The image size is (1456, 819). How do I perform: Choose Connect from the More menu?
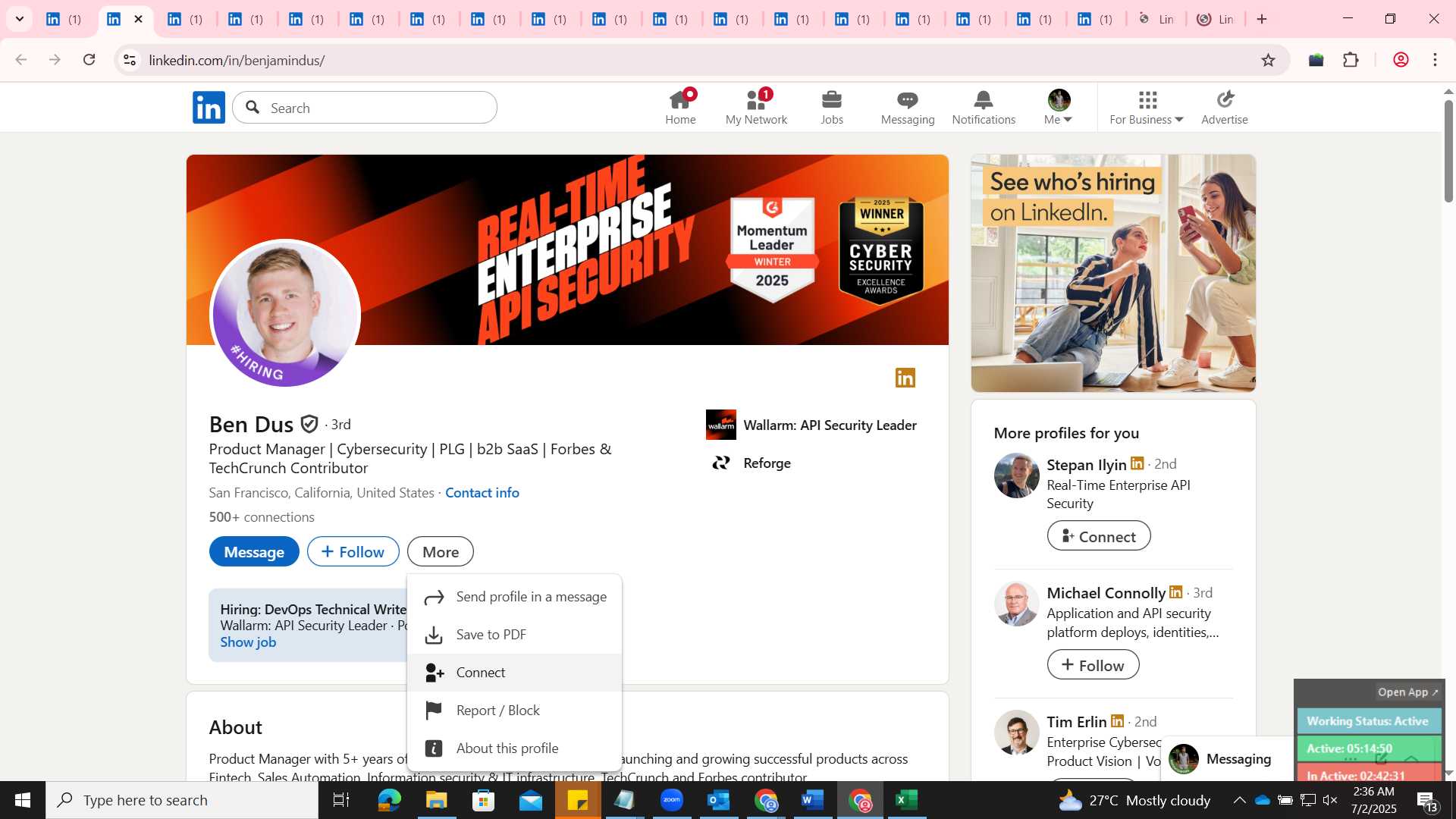coord(515,673)
